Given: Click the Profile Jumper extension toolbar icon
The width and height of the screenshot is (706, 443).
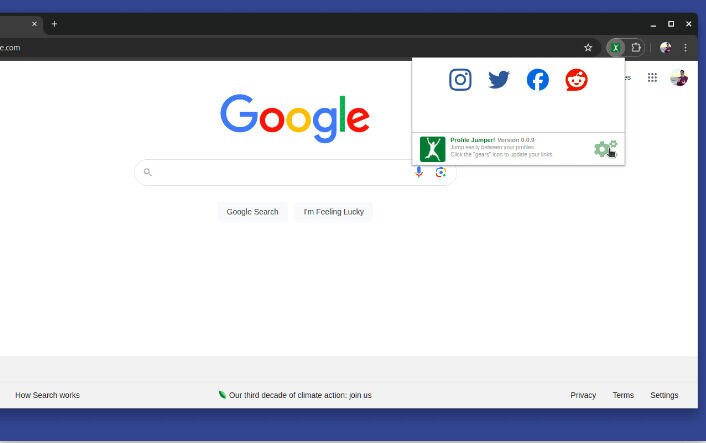Looking at the screenshot, I should [x=616, y=47].
